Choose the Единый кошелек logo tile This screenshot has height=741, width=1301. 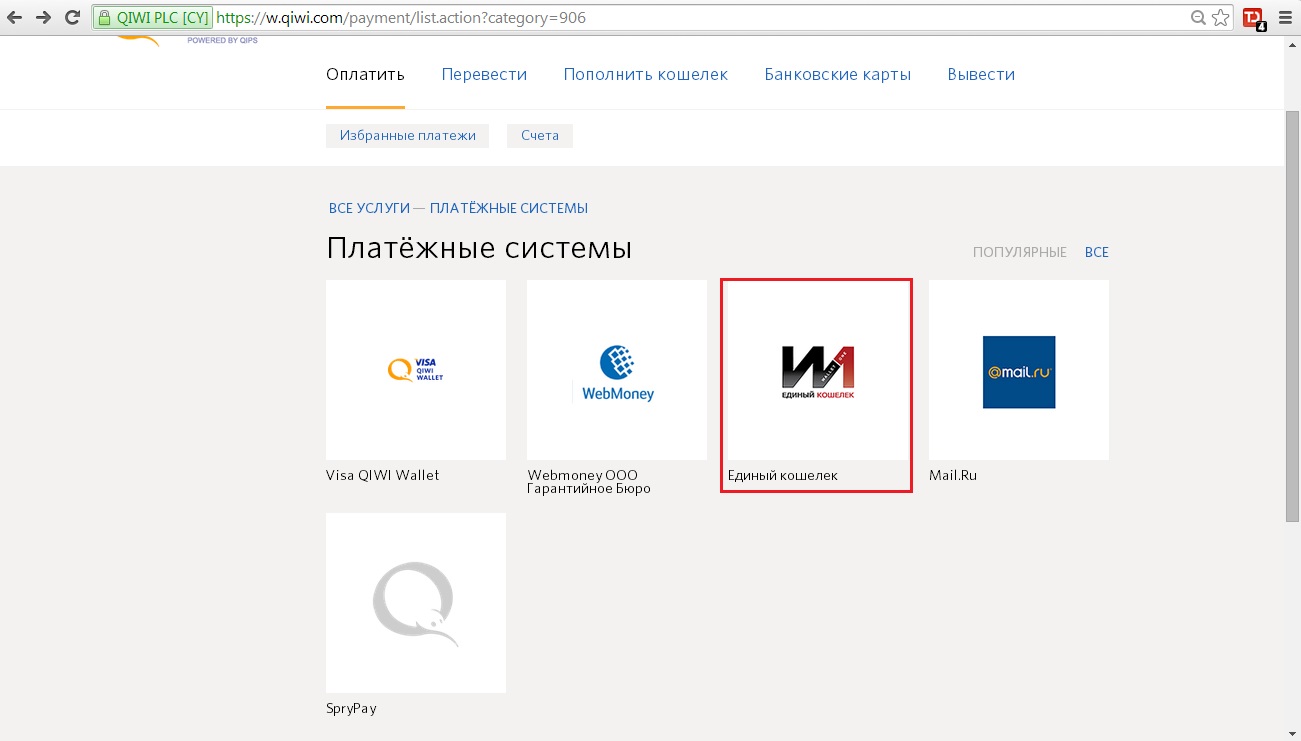(x=816, y=370)
